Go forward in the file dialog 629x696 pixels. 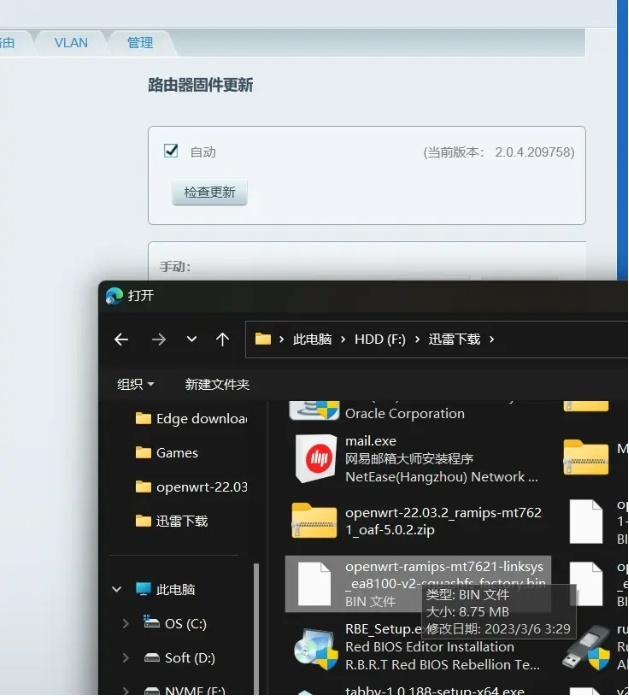(x=158, y=340)
